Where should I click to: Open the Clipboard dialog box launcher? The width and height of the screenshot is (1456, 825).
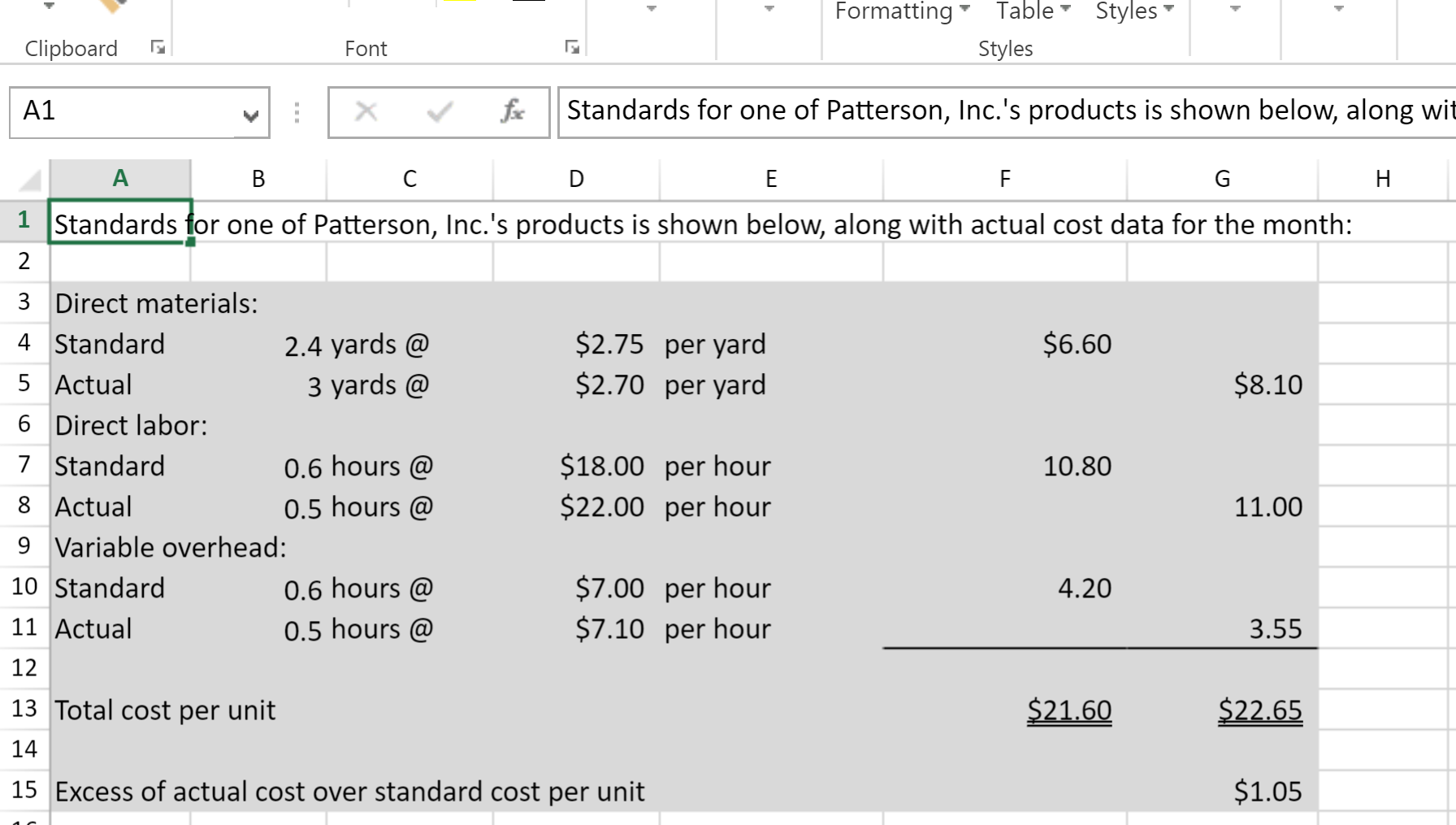[159, 46]
